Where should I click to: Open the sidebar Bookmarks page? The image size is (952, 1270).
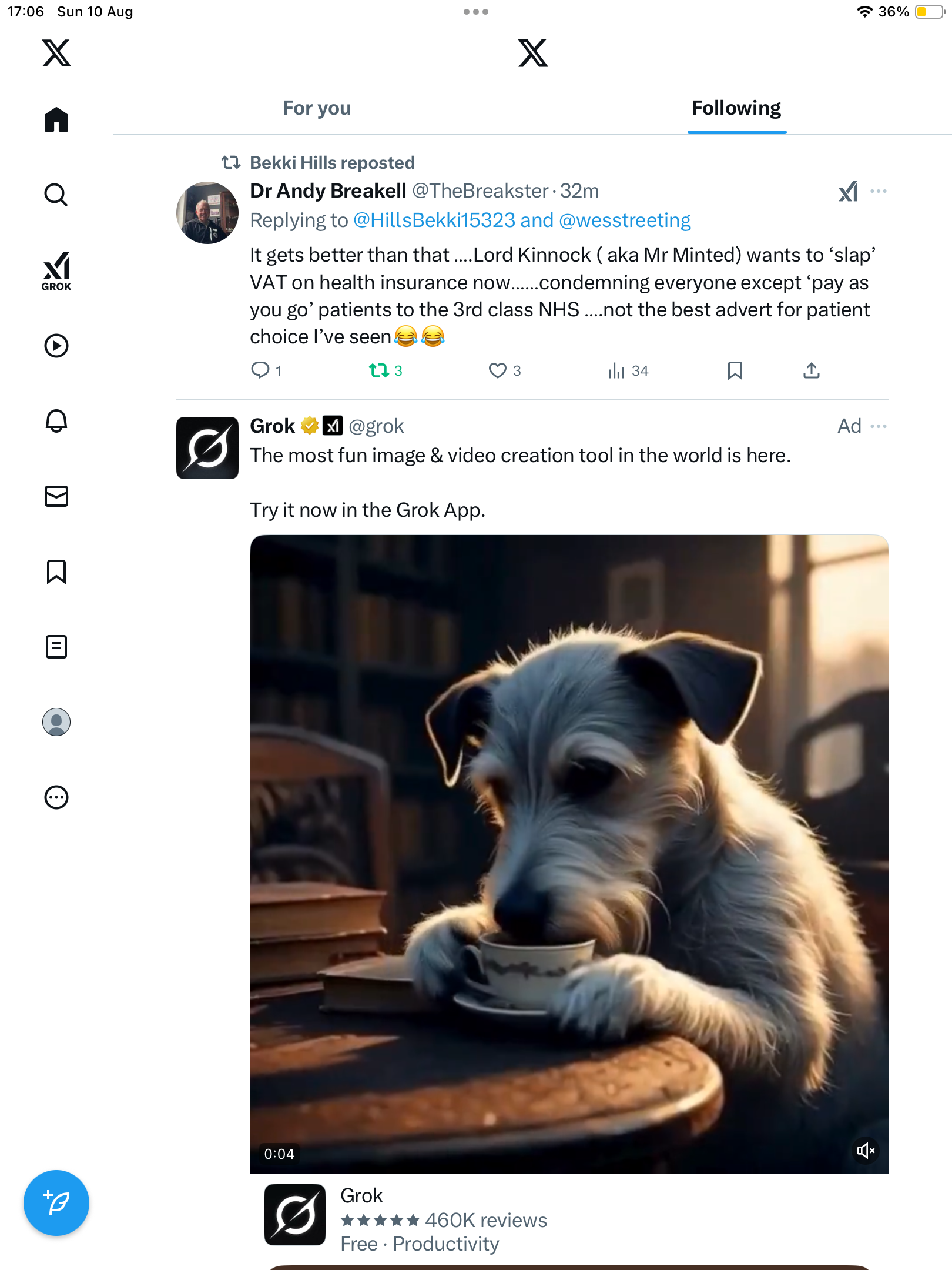56,571
